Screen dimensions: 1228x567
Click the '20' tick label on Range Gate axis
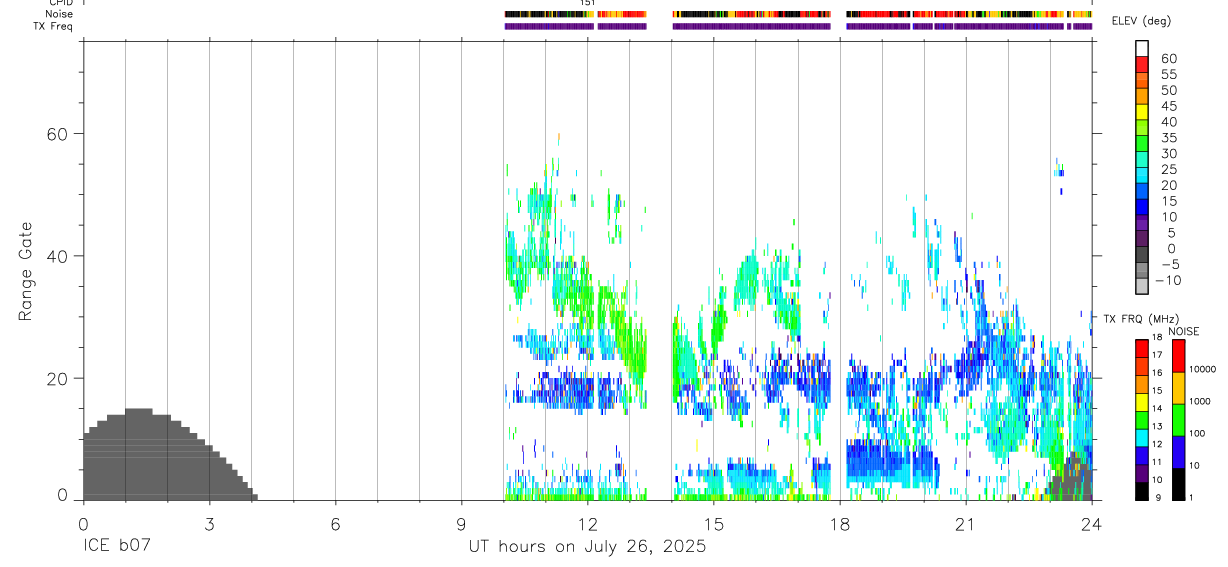58,378
